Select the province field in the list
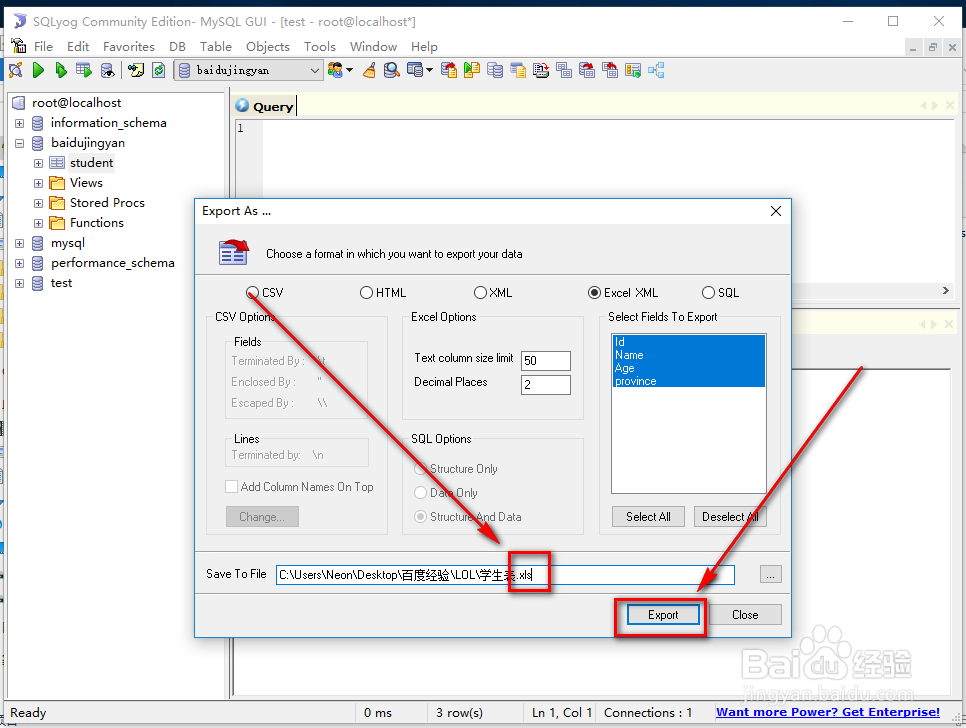This screenshot has height=728, width=966. pos(689,381)
